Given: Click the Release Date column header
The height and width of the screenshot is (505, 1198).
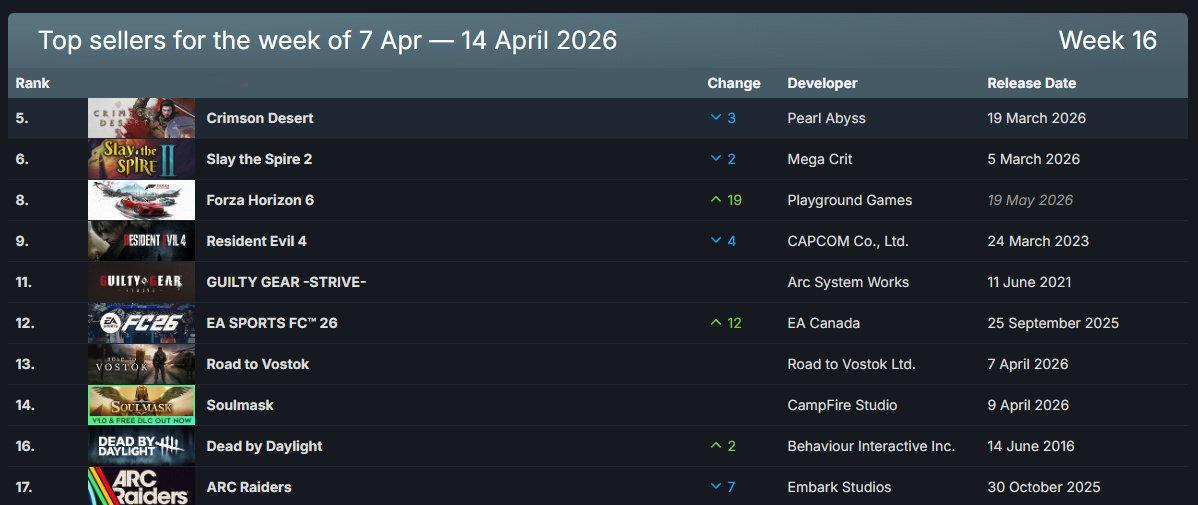Looking at the screenshot, I should tap(1031, 83).
